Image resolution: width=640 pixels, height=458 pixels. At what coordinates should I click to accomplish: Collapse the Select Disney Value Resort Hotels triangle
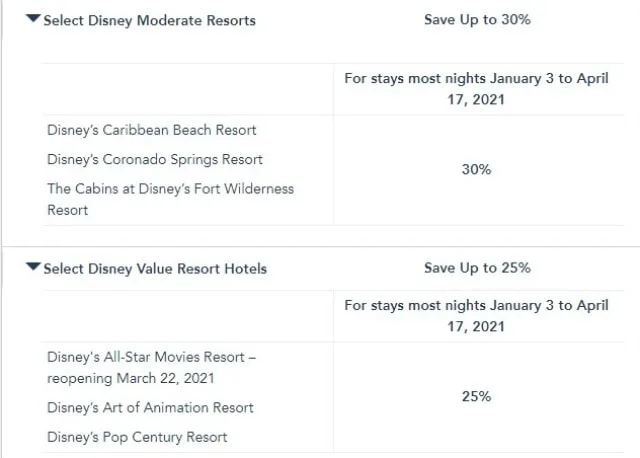pyautogui.click(x=33, y=267)
